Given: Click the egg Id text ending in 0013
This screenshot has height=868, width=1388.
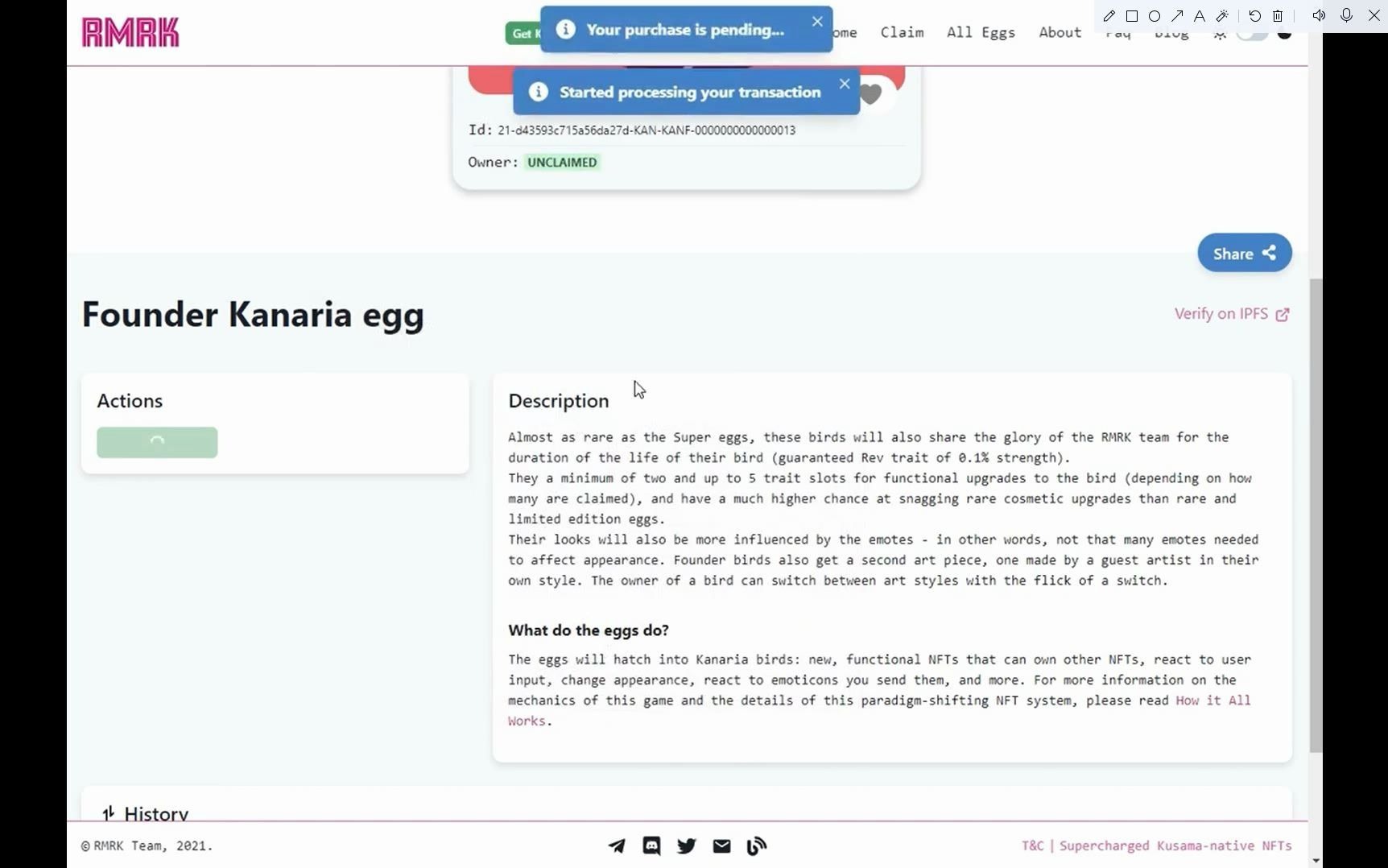Looking at the screenshot, I should [x=646, y=130].
